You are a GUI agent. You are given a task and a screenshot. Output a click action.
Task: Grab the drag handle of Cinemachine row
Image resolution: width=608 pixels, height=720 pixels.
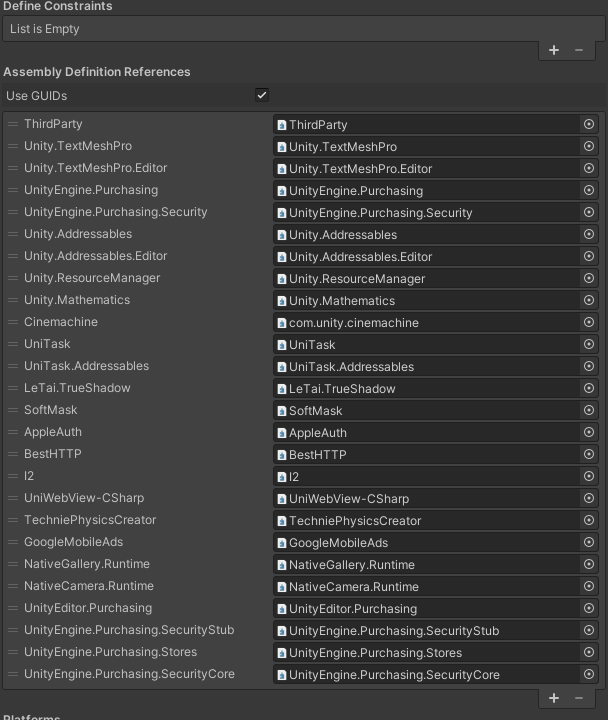point(13,322)
